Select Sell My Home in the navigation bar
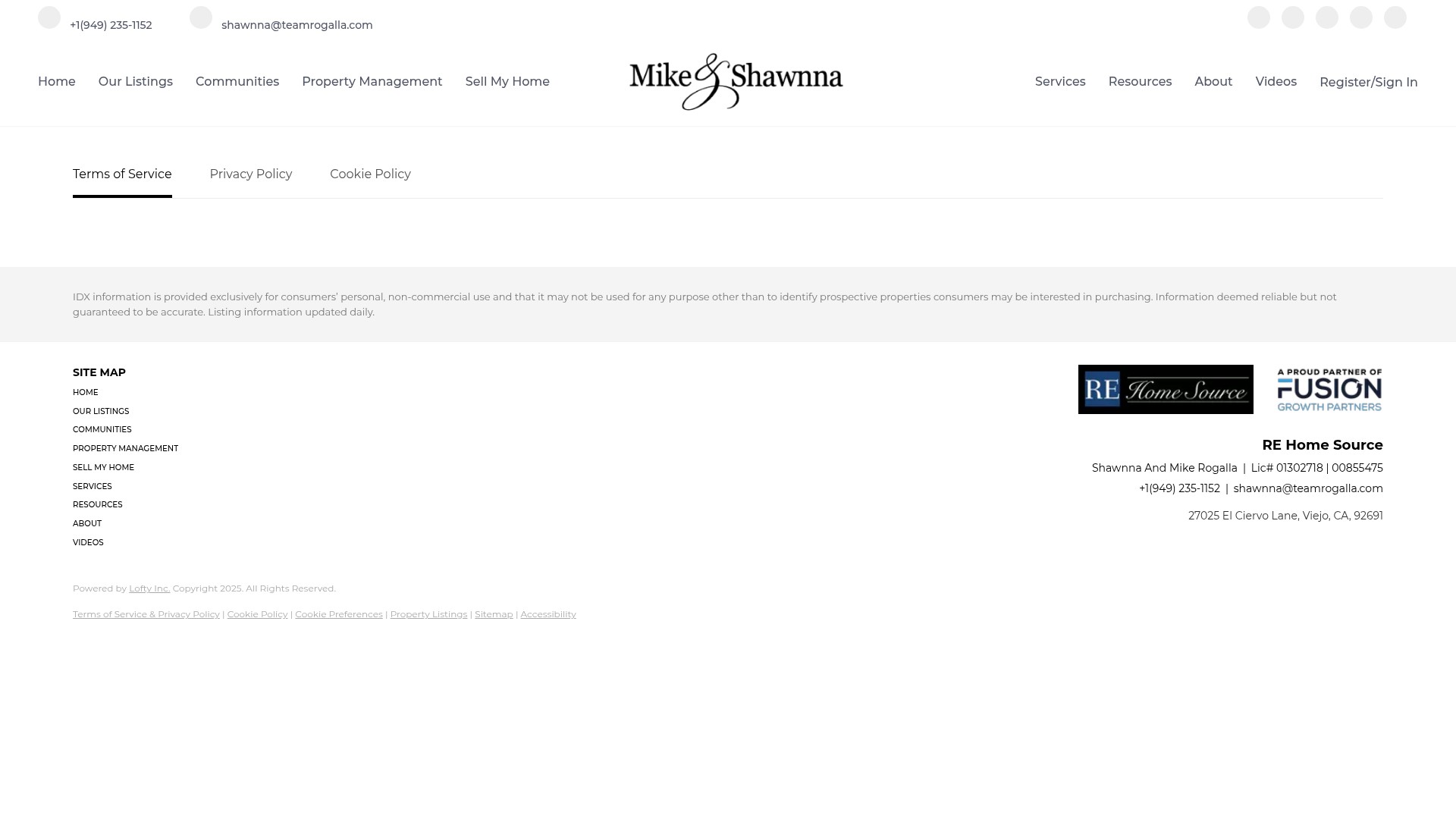Screen dimensions: 1456x819 coord(507,82)
